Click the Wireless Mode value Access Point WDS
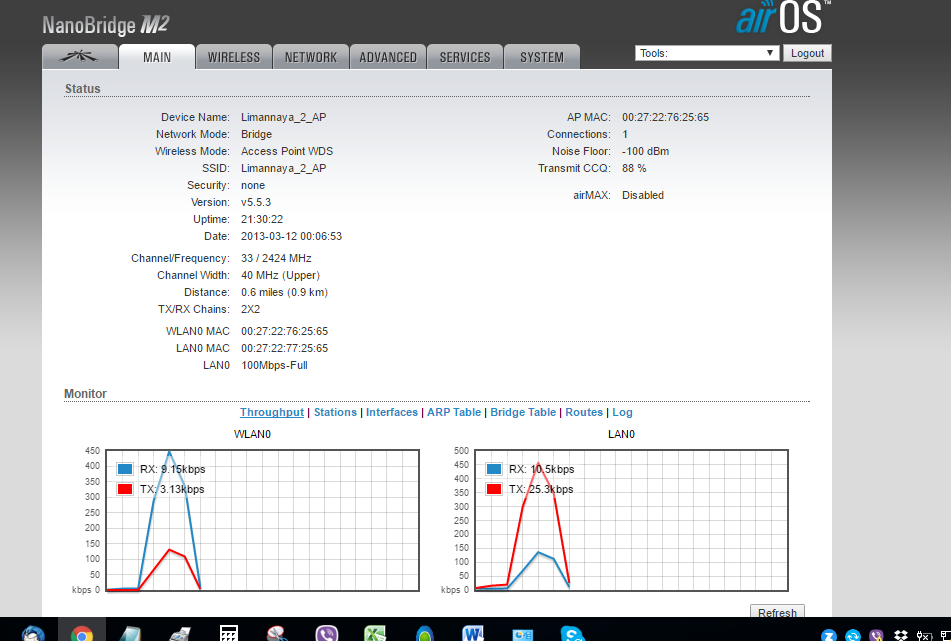 click(287, 151)
